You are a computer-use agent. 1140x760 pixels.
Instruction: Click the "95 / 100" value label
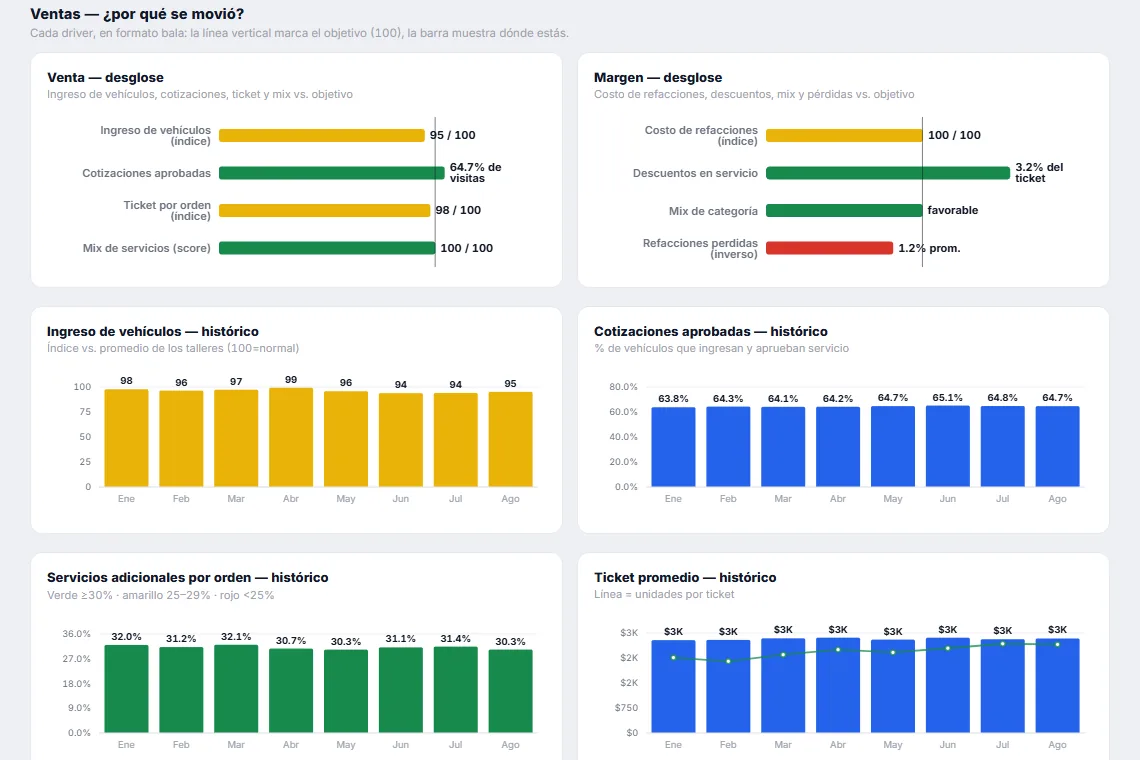coord(452,135)
